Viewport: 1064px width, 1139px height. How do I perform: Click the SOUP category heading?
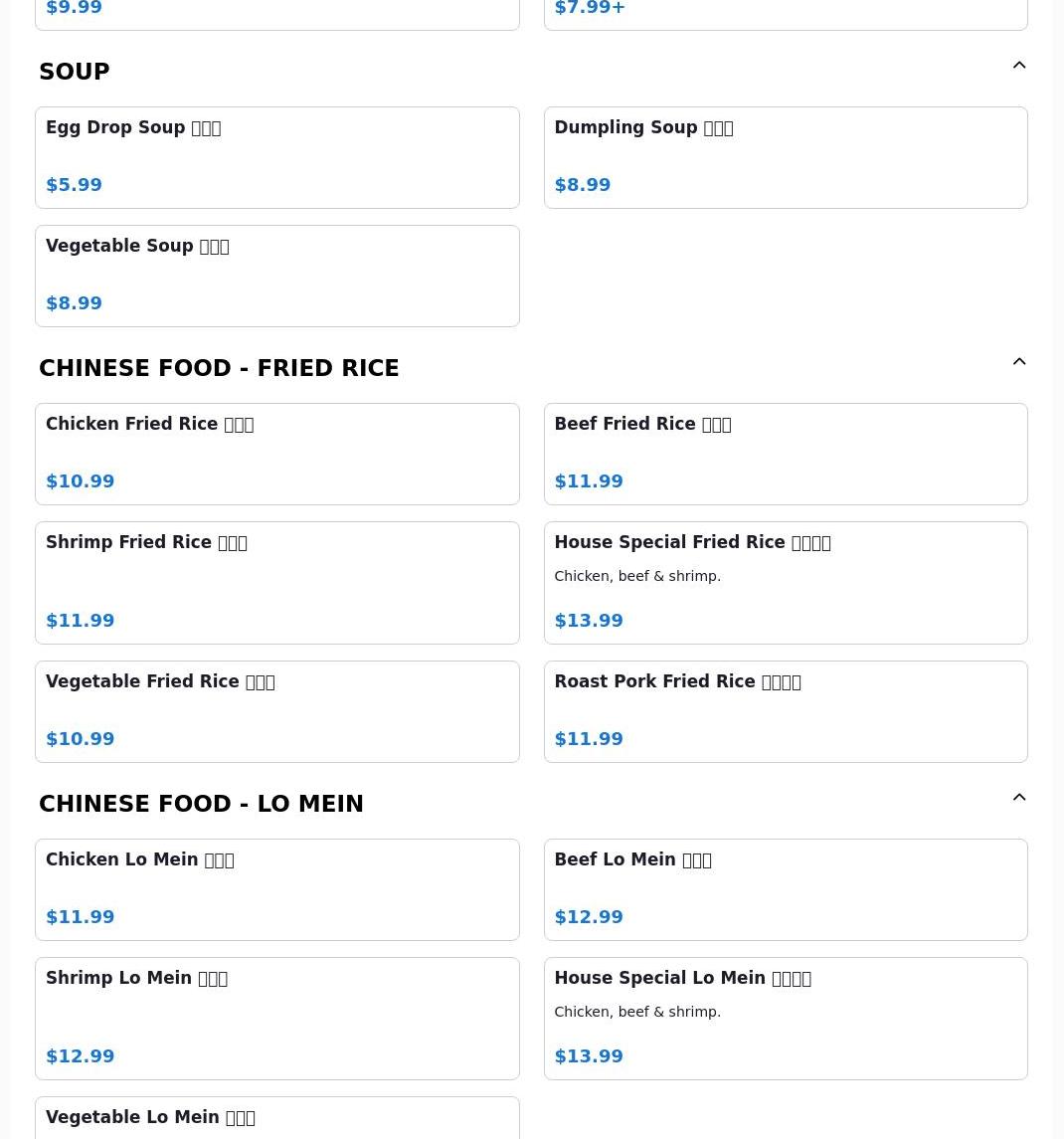coord(75,72)
